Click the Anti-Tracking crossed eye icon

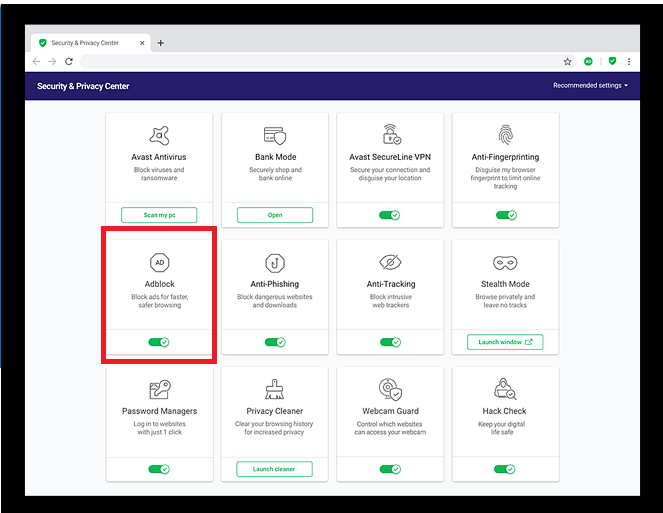[390, 262]
